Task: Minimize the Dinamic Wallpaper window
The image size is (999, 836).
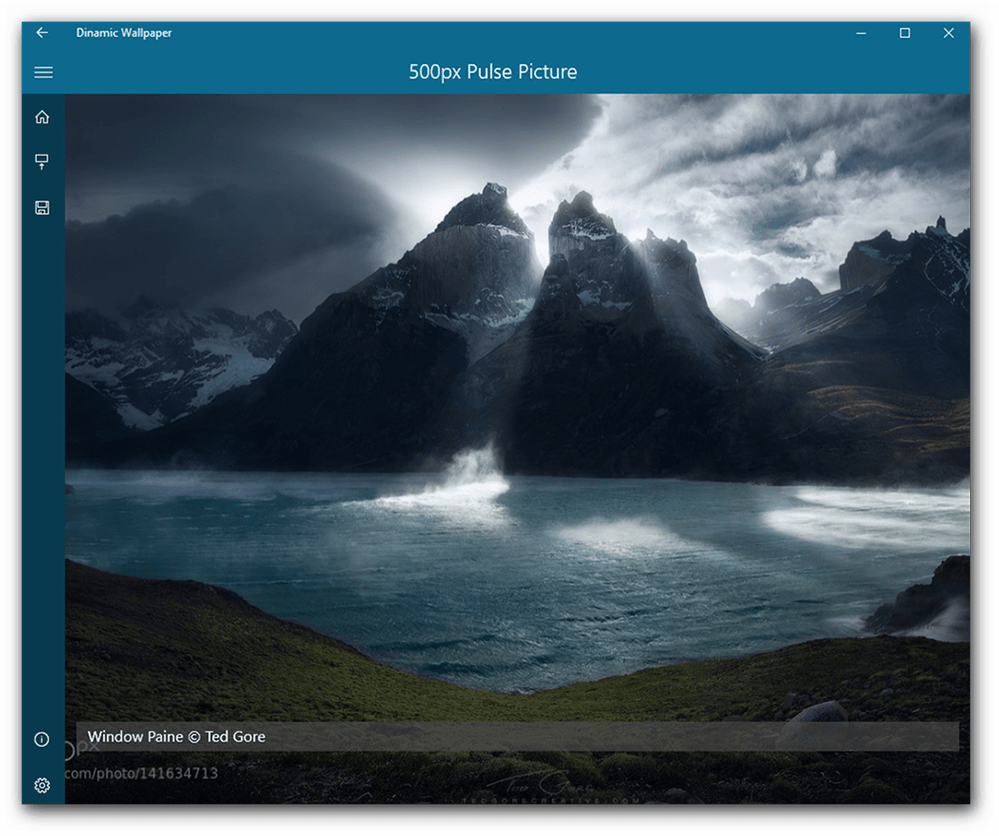Action: coord(861,33)
